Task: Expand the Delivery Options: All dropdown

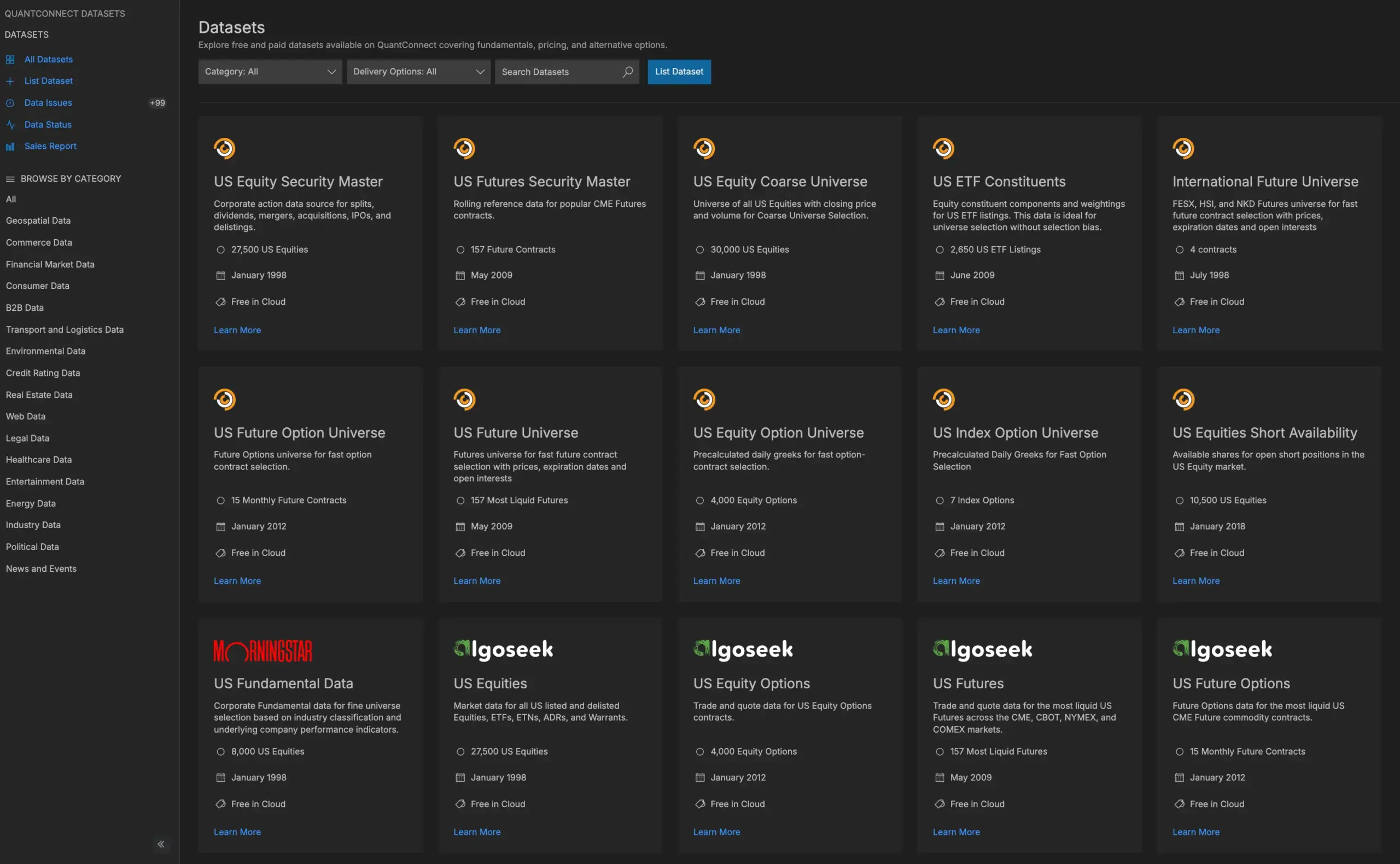Action: tap(418, 72)
